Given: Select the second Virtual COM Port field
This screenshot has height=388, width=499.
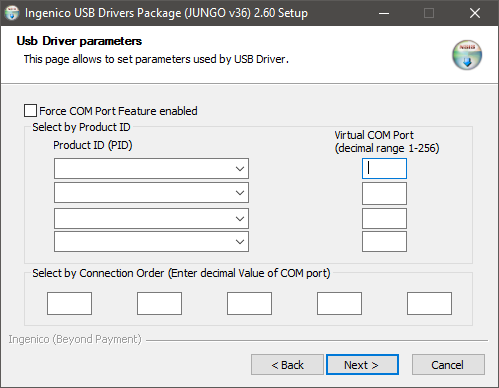Looking at the screenshot, I should click(384, 193).
